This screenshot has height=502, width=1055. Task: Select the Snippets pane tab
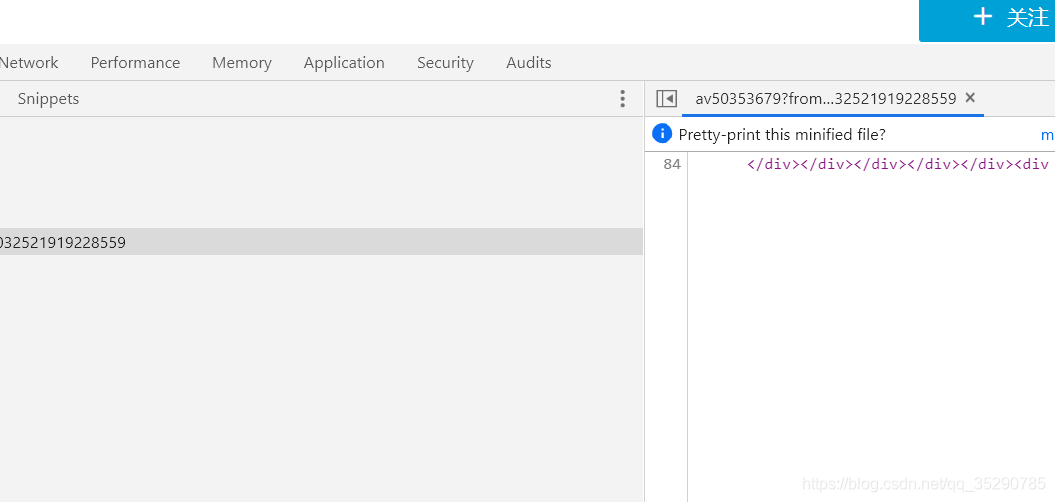coord(48,99)
